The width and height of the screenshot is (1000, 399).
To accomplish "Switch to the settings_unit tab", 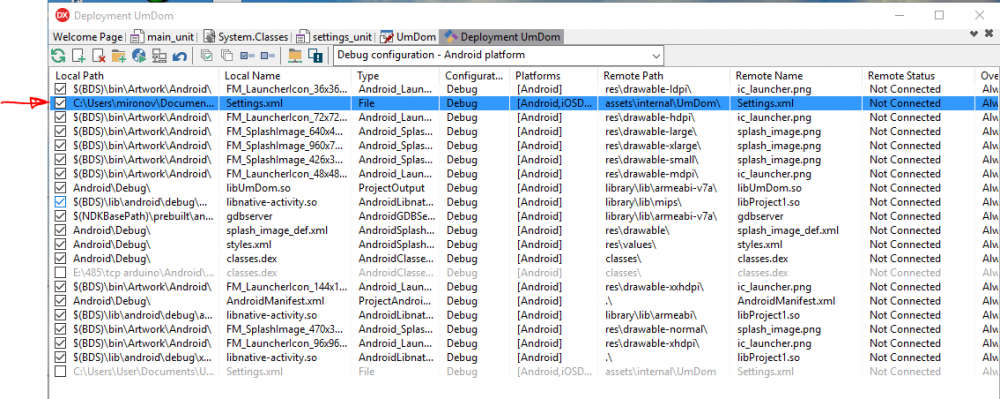I will coord(334,37).
